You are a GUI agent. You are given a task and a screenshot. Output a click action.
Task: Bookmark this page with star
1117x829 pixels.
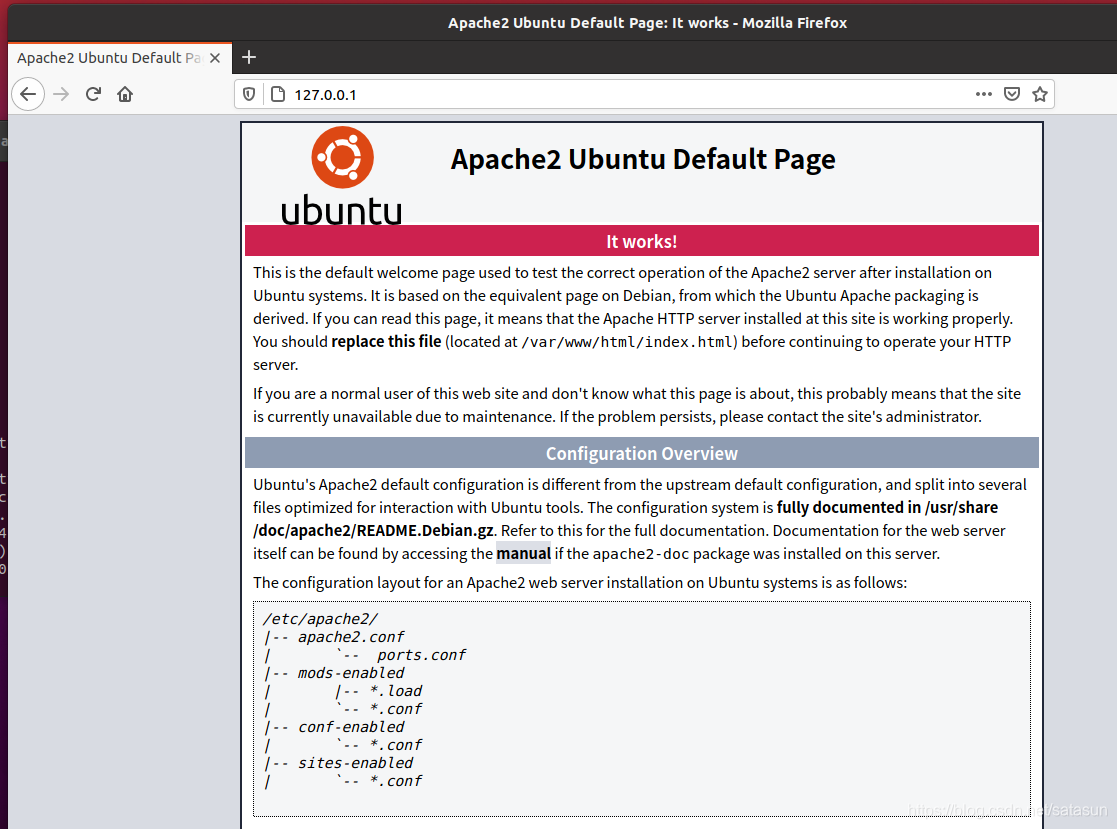tap(1040, 94)
